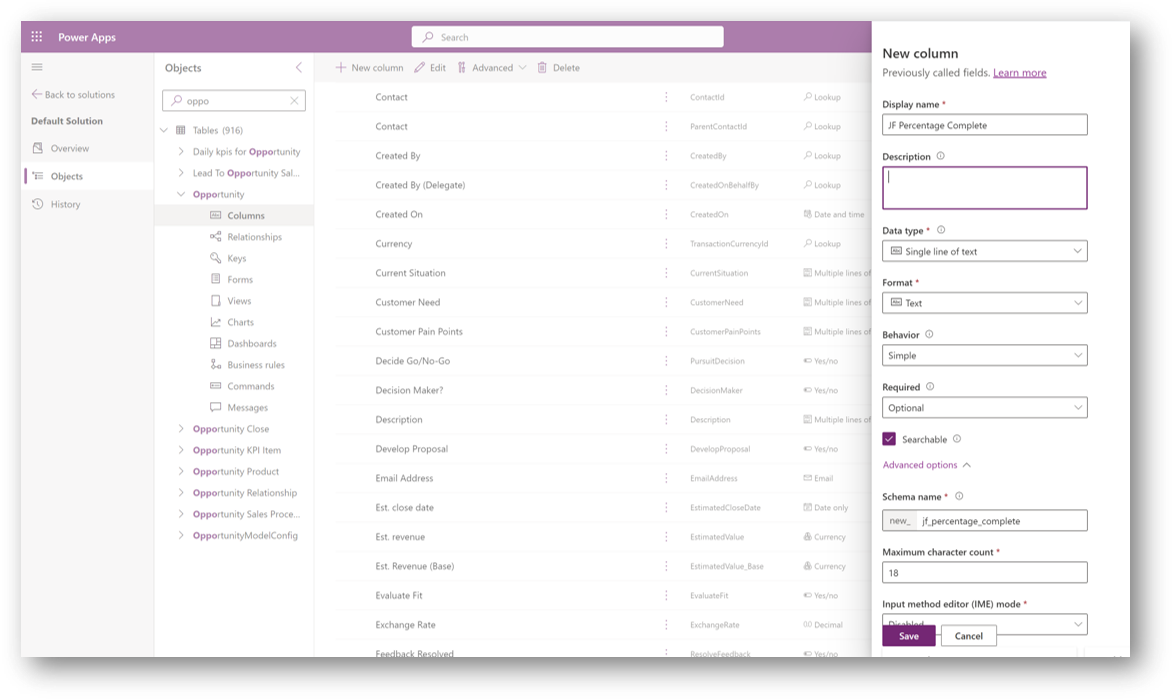Select Overview in the left navigation
Screen dimensions: 1172x699
[x=69, y=148]
